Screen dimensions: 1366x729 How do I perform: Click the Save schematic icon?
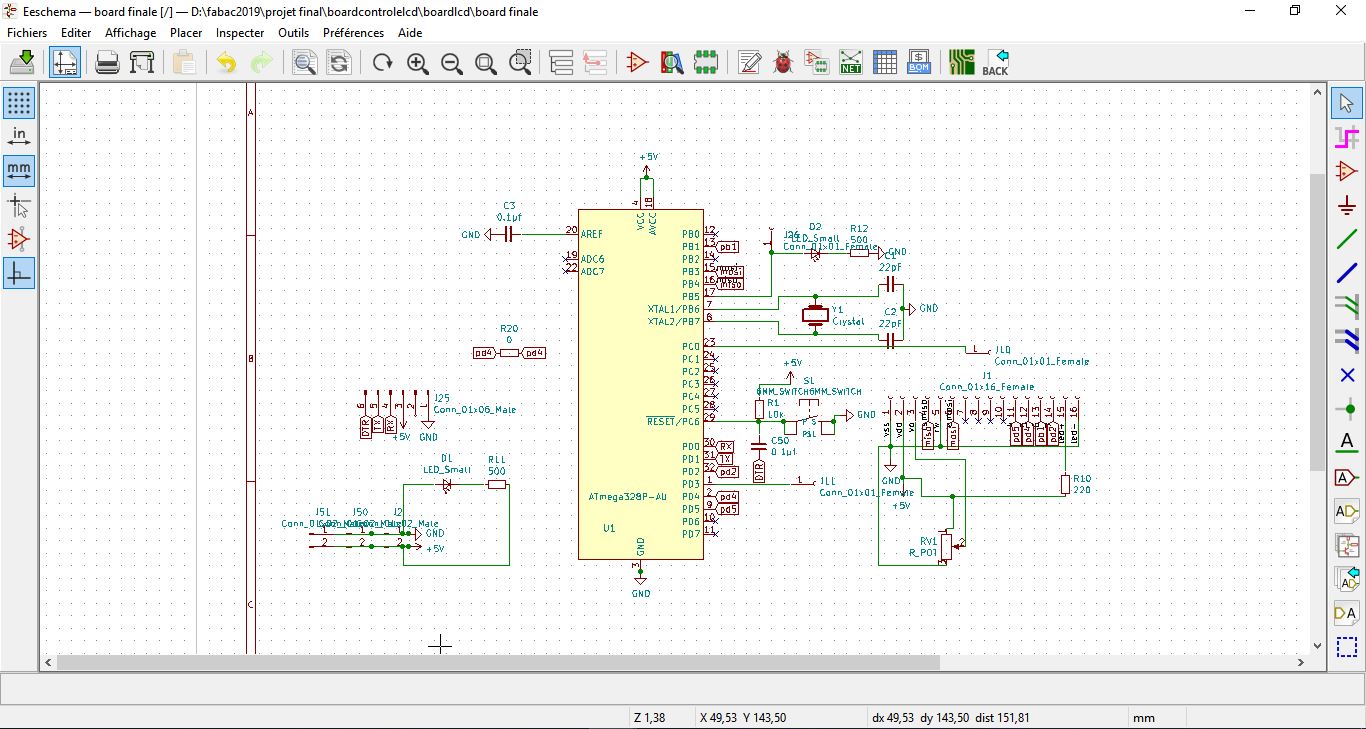[22, 63]
